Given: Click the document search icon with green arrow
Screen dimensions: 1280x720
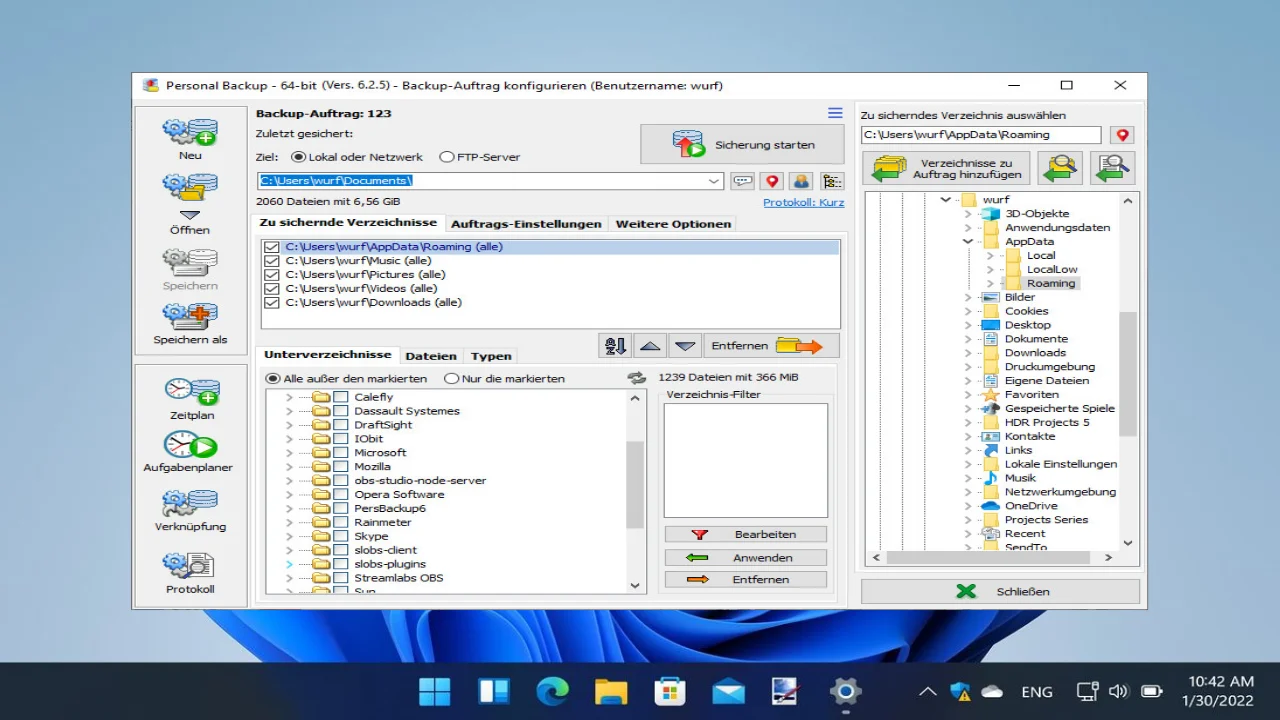Looking at the screenshot, I should pos(1112,168).
